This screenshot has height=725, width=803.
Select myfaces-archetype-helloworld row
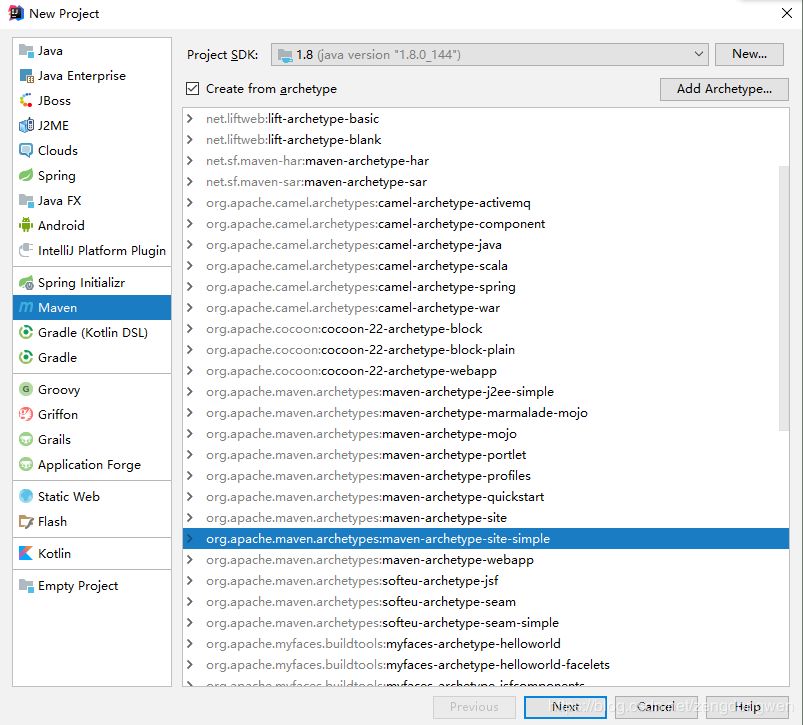485,643
